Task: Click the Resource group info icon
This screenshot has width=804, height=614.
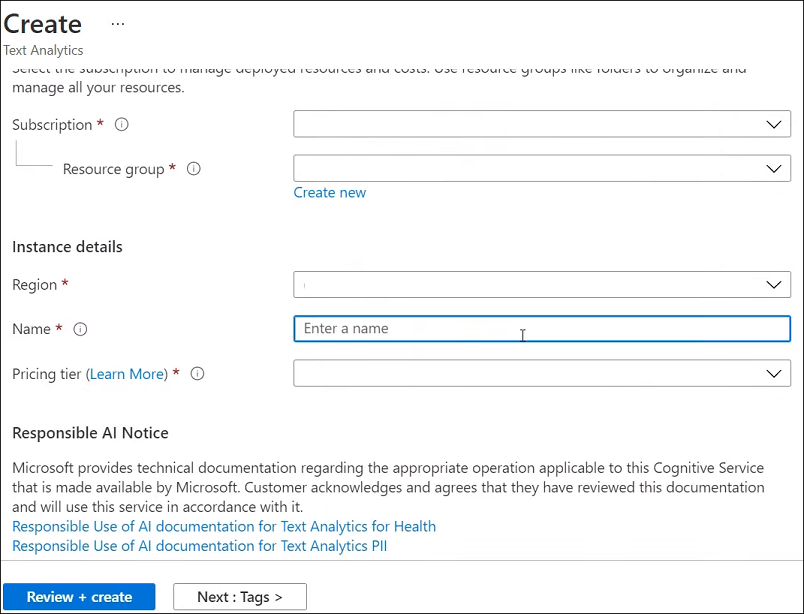Action: 194,169
